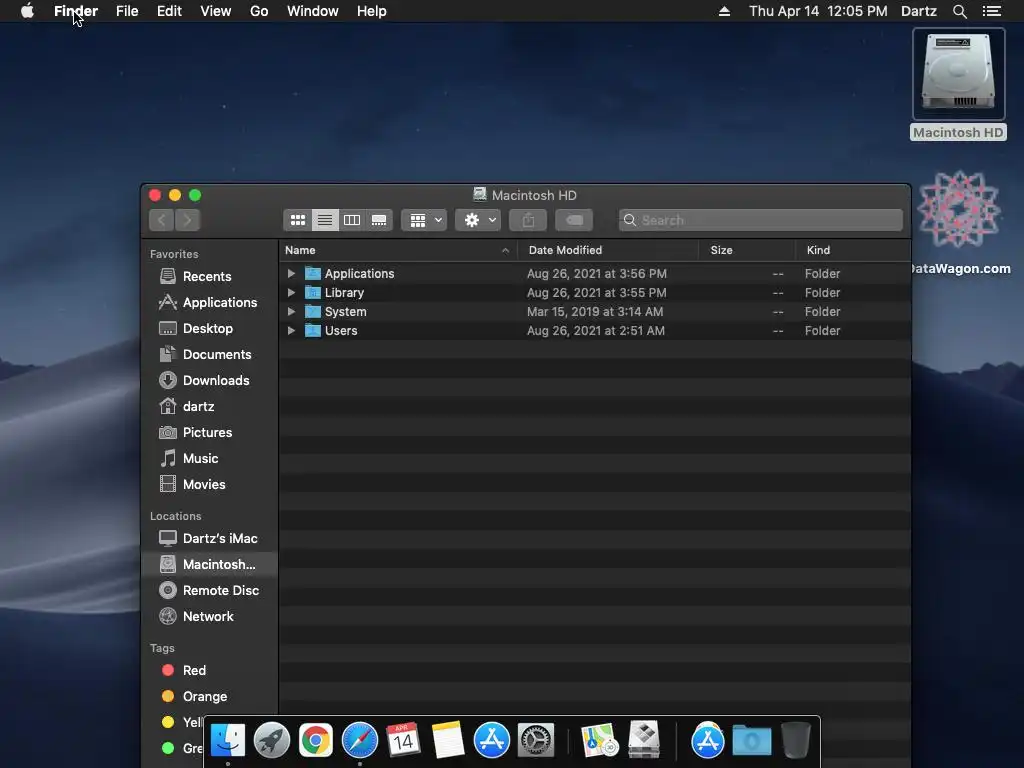The height and width of the screenshot is (768, 1024).
Task: Sort by the Name column header
Action: [398, 250]
